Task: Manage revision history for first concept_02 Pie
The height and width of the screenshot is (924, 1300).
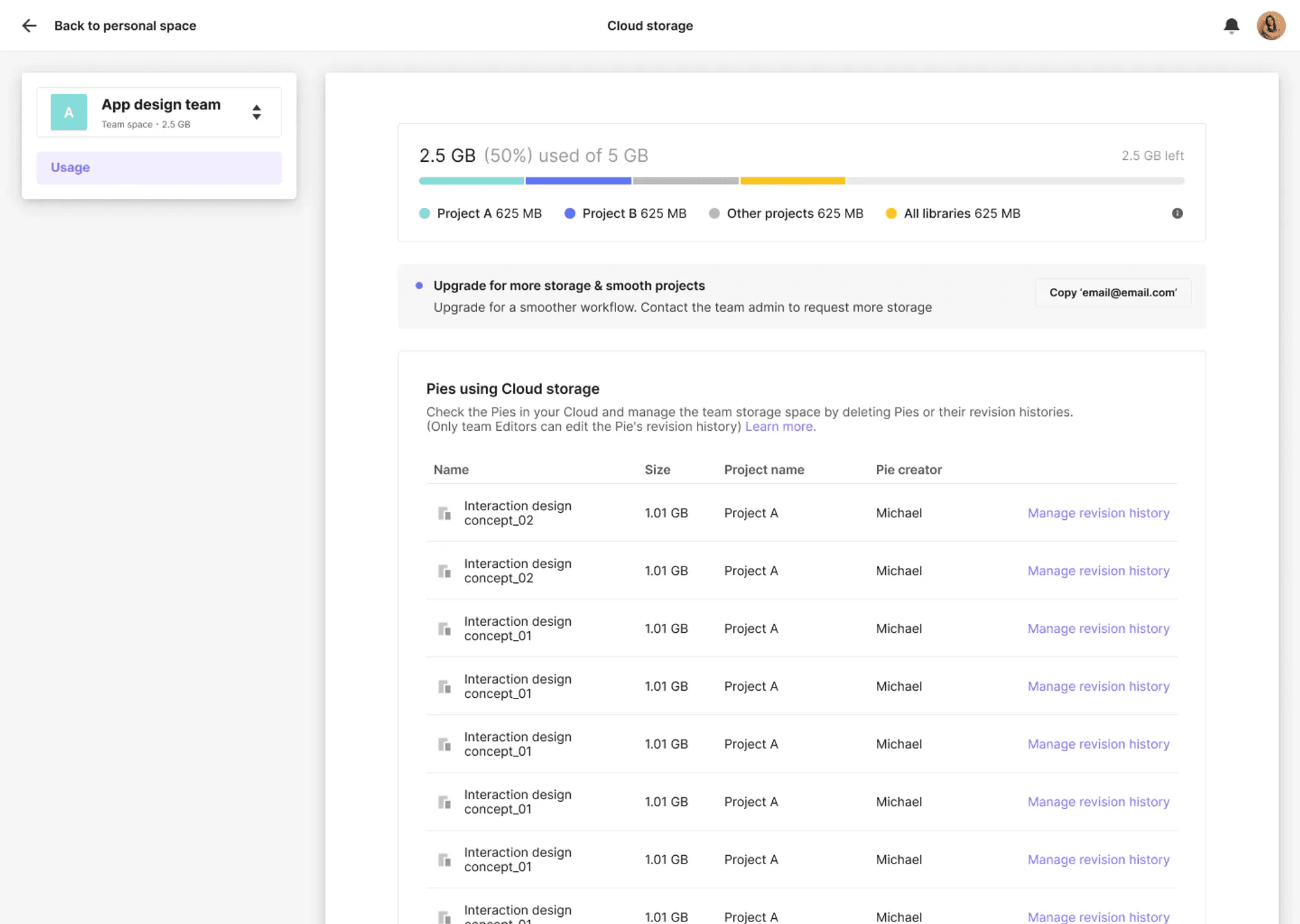Action: click(x=1098, y=513)
